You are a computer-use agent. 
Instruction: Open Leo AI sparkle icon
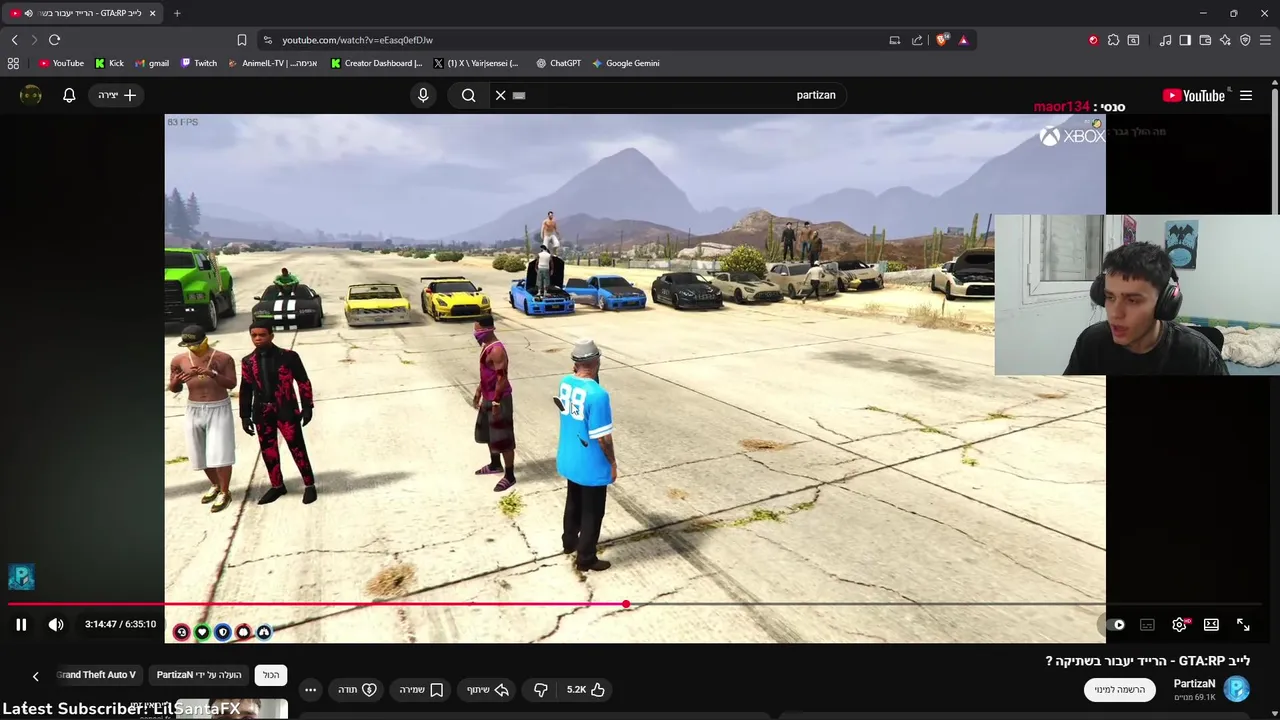click(x=1225, y=40)
